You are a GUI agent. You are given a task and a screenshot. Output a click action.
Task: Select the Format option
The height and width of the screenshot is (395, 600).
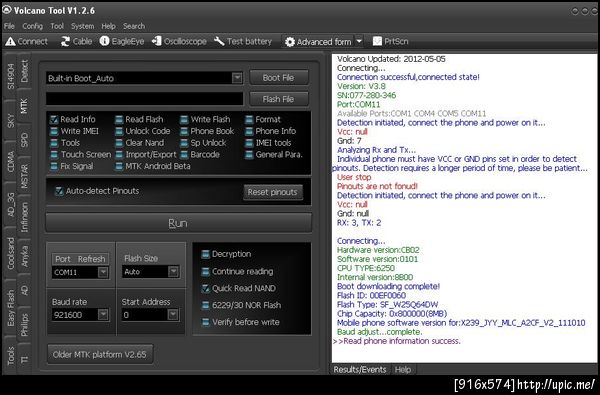(x=263, y=119)
